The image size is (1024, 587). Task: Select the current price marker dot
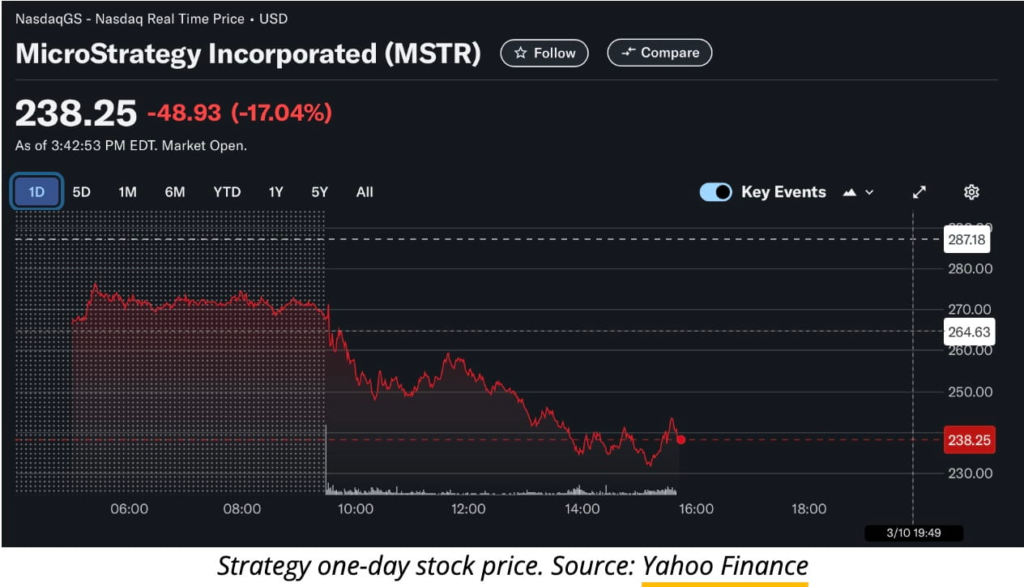pos(680,439)
